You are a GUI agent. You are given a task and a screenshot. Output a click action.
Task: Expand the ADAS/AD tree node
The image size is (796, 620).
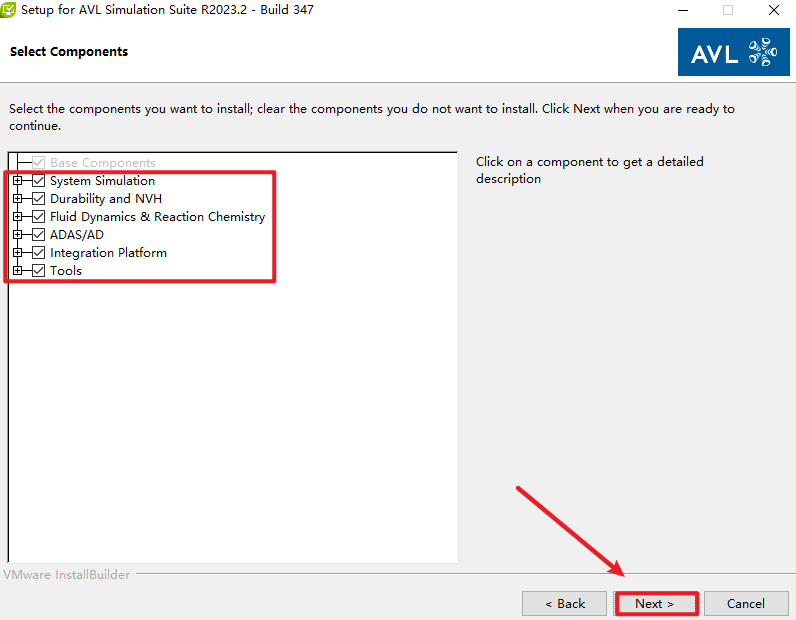point(17,235)
